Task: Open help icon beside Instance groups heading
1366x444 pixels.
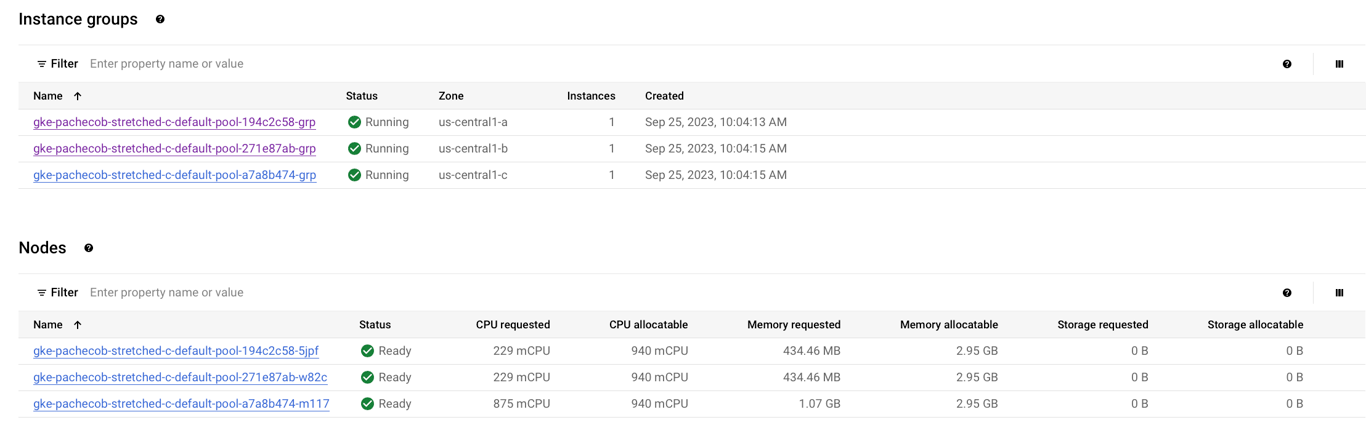Action: [x=160, y=19]
